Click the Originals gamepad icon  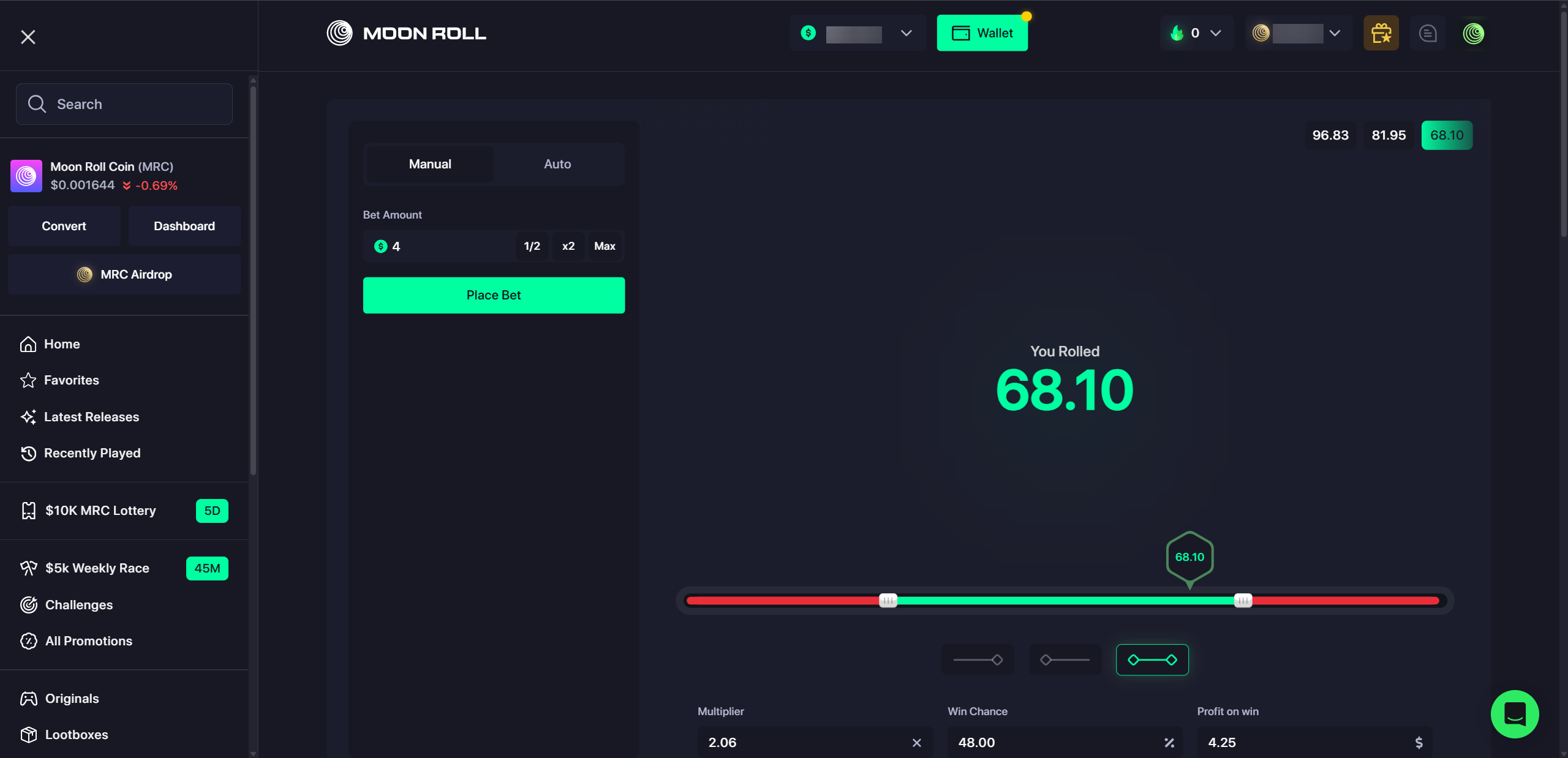(28, 699)
